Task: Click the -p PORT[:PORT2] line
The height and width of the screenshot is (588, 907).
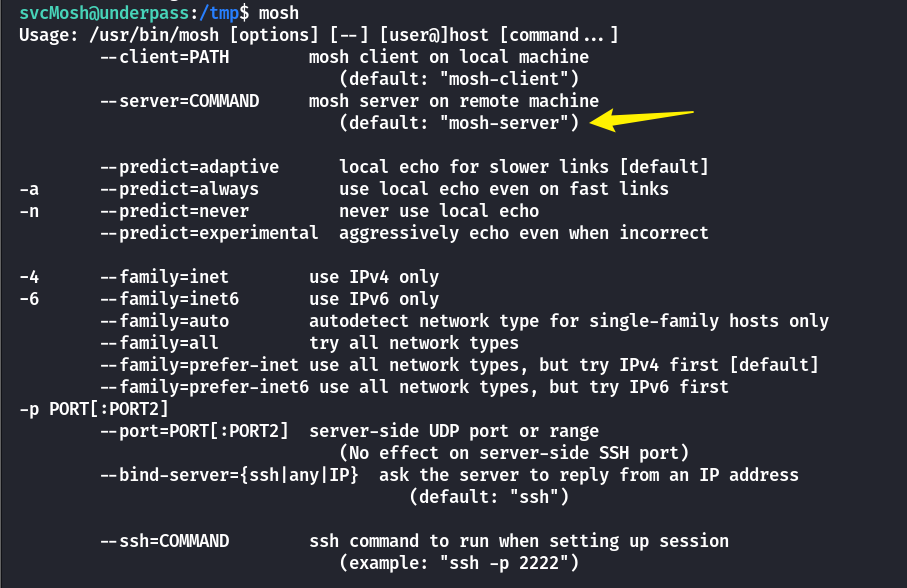Action: [94, 409]
